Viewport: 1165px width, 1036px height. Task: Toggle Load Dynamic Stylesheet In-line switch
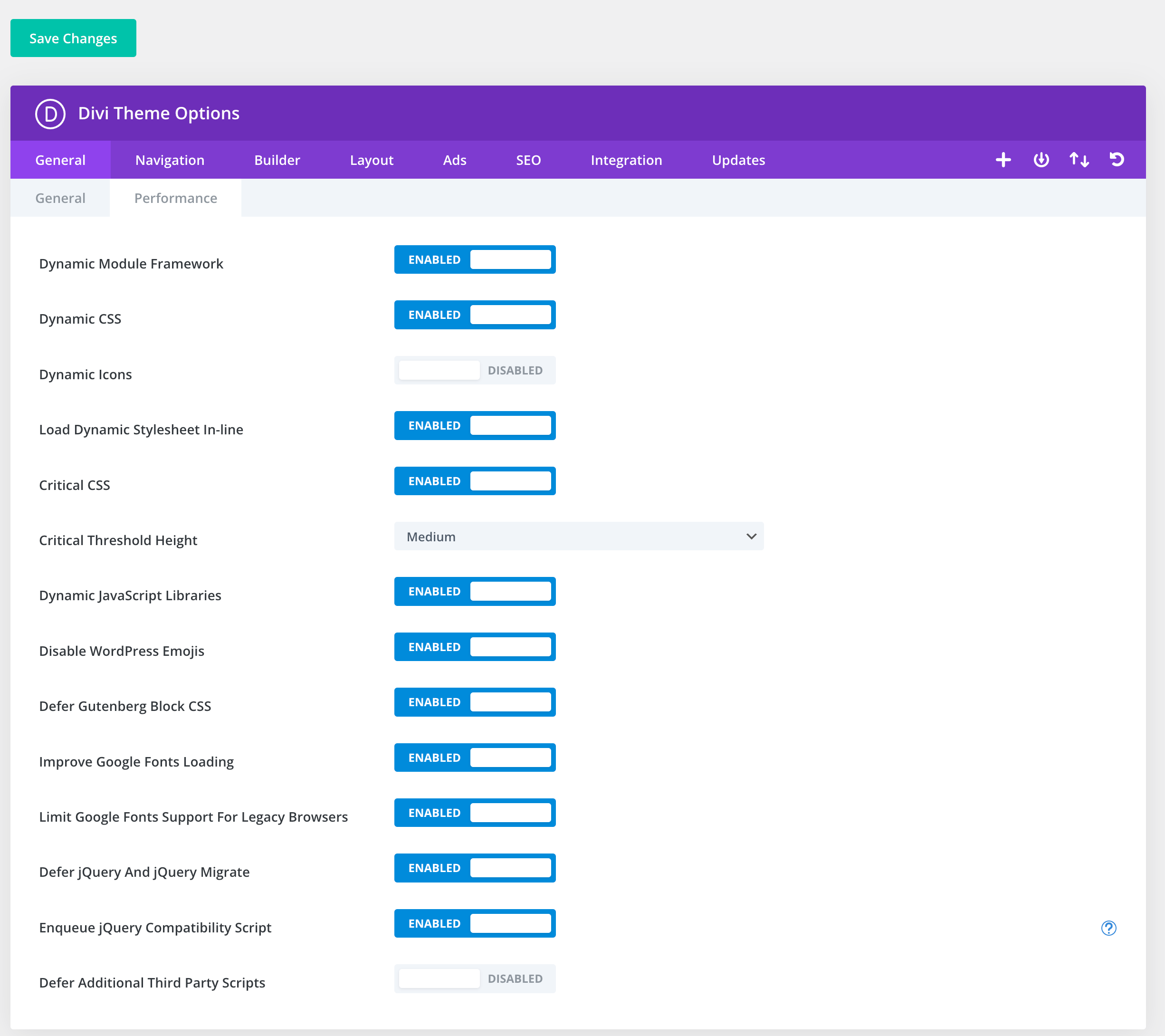pyautogui.click(x=475, y=425)
